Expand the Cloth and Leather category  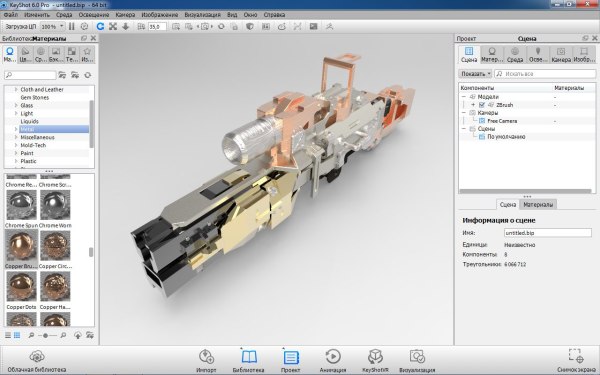click(x=16, y=89)
